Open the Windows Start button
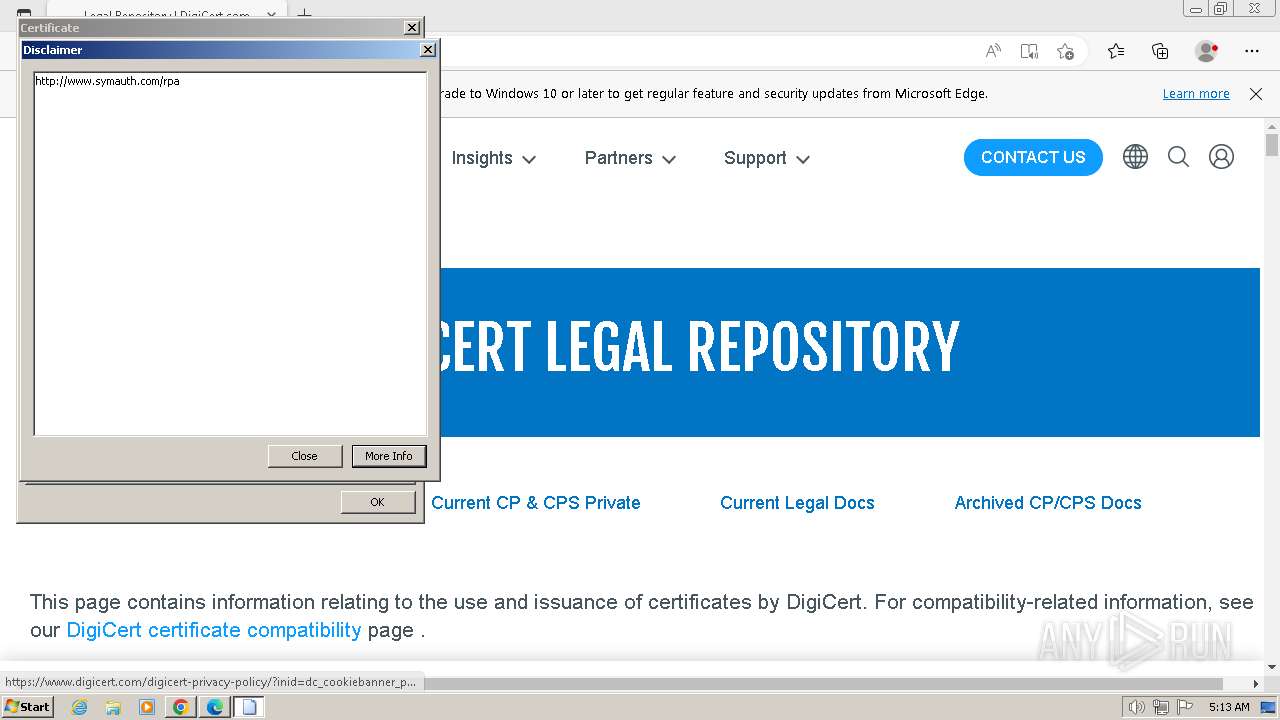This screenshot has width=1280, height=720. coord(27,707)
